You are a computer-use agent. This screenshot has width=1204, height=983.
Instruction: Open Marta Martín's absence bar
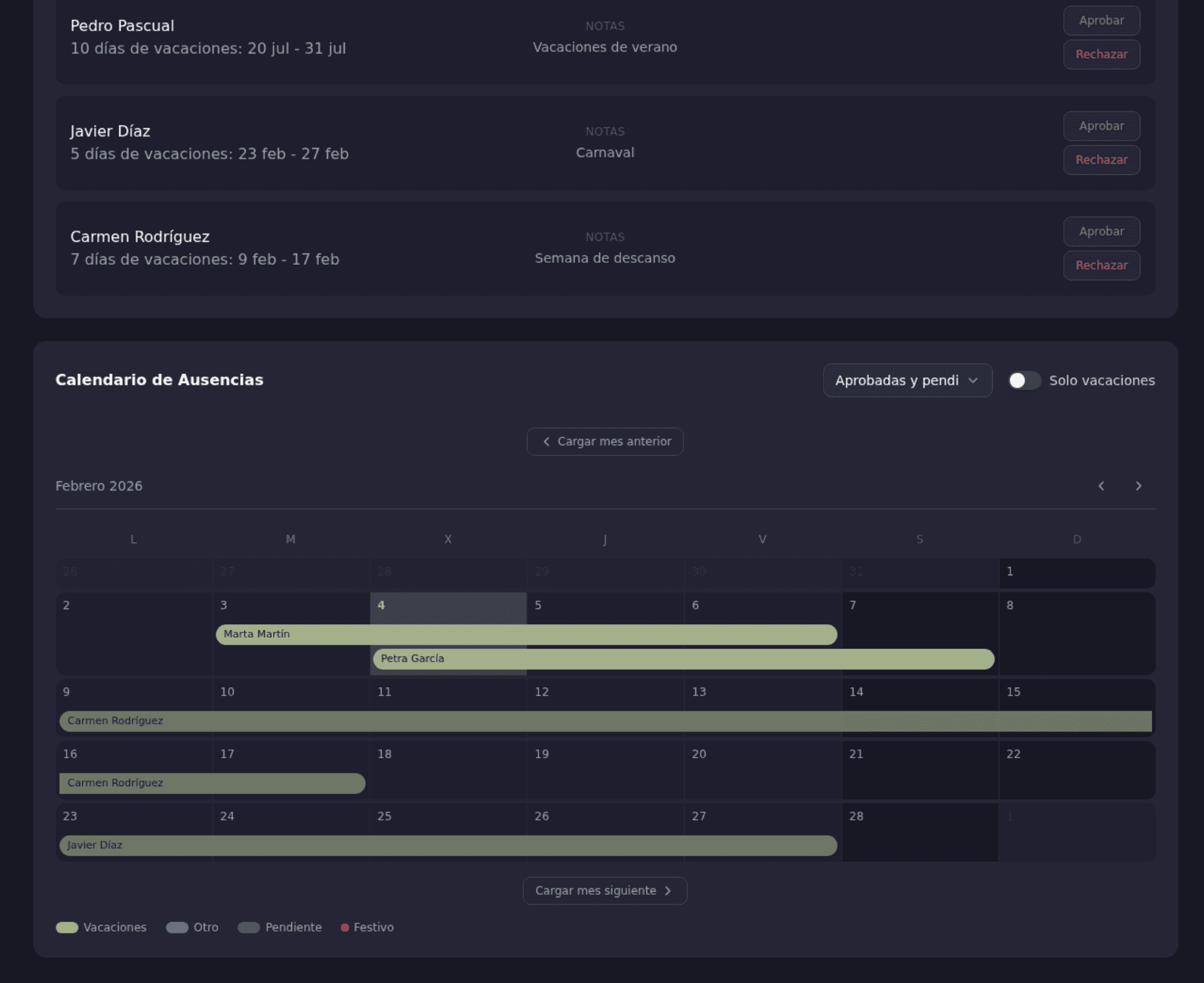[x=526, y=634]
